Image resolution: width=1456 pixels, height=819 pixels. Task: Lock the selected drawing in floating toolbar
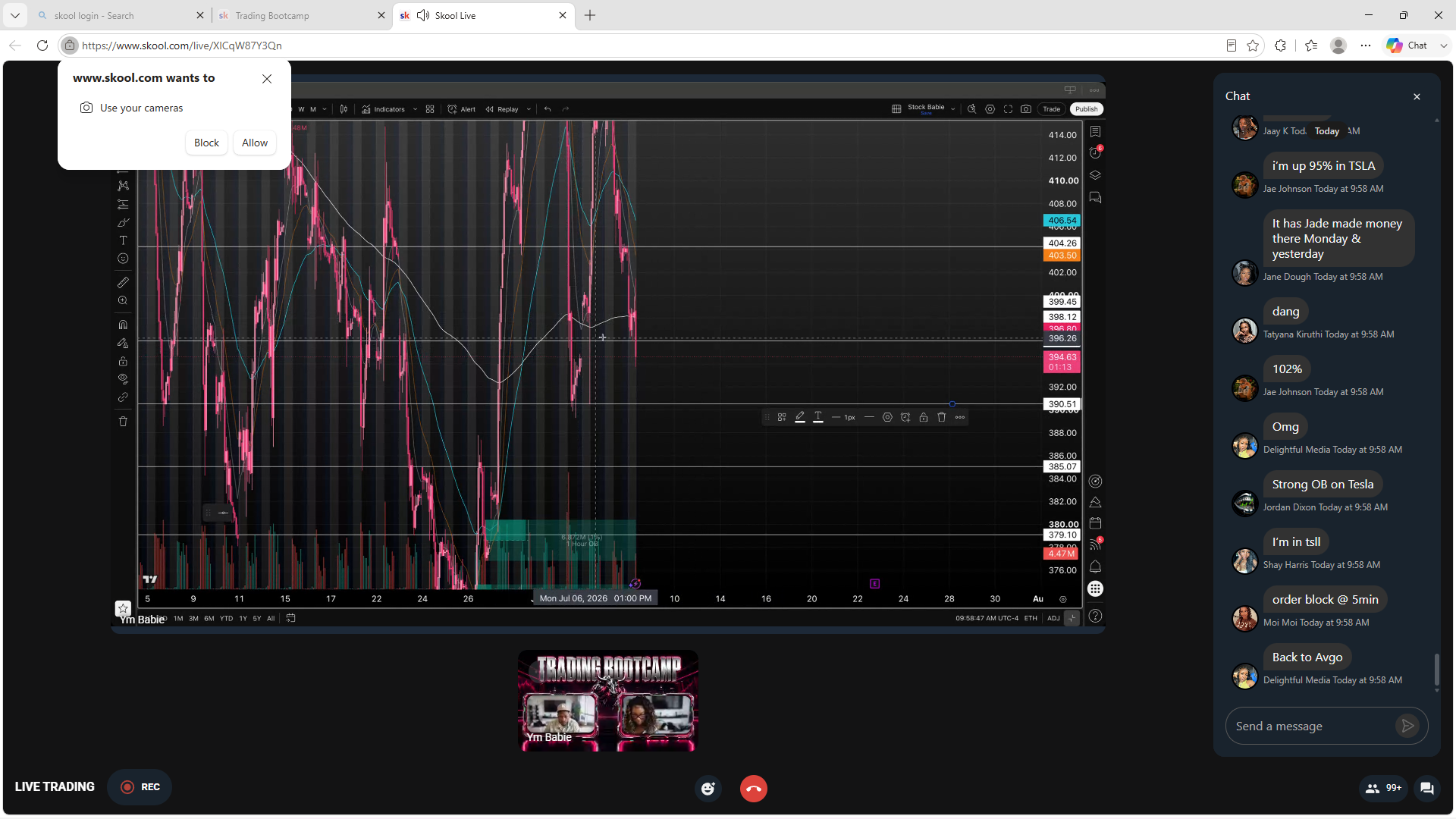coord(924,417)
